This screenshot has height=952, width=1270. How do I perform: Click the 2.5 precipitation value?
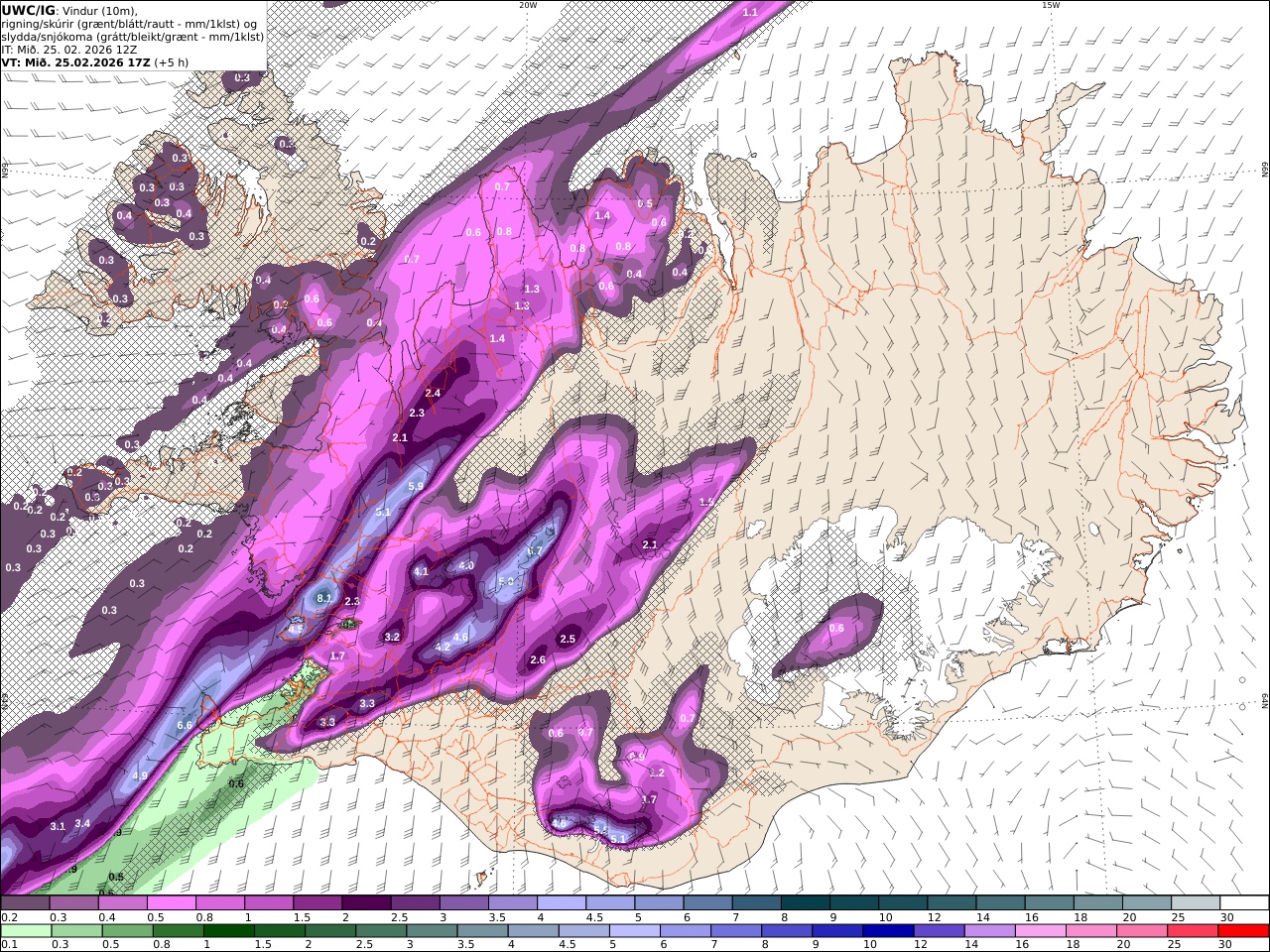pyautogui.click(x=568, y=640)
